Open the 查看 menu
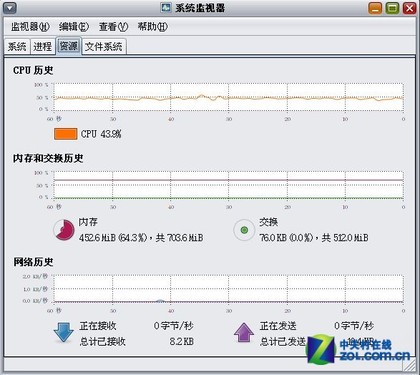 coord(113,27)
